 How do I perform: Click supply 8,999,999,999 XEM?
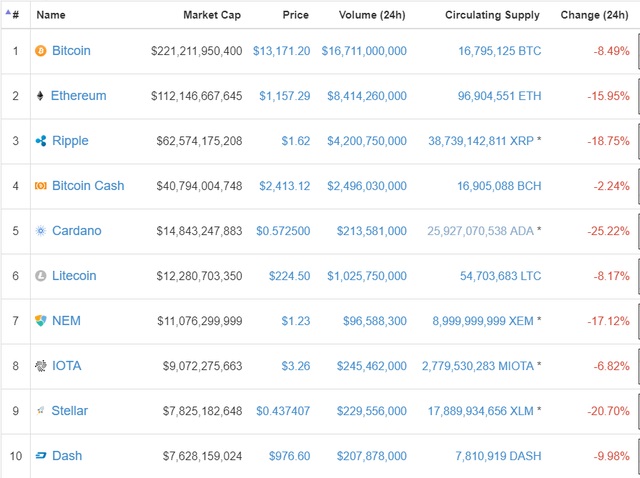(483, 321)
